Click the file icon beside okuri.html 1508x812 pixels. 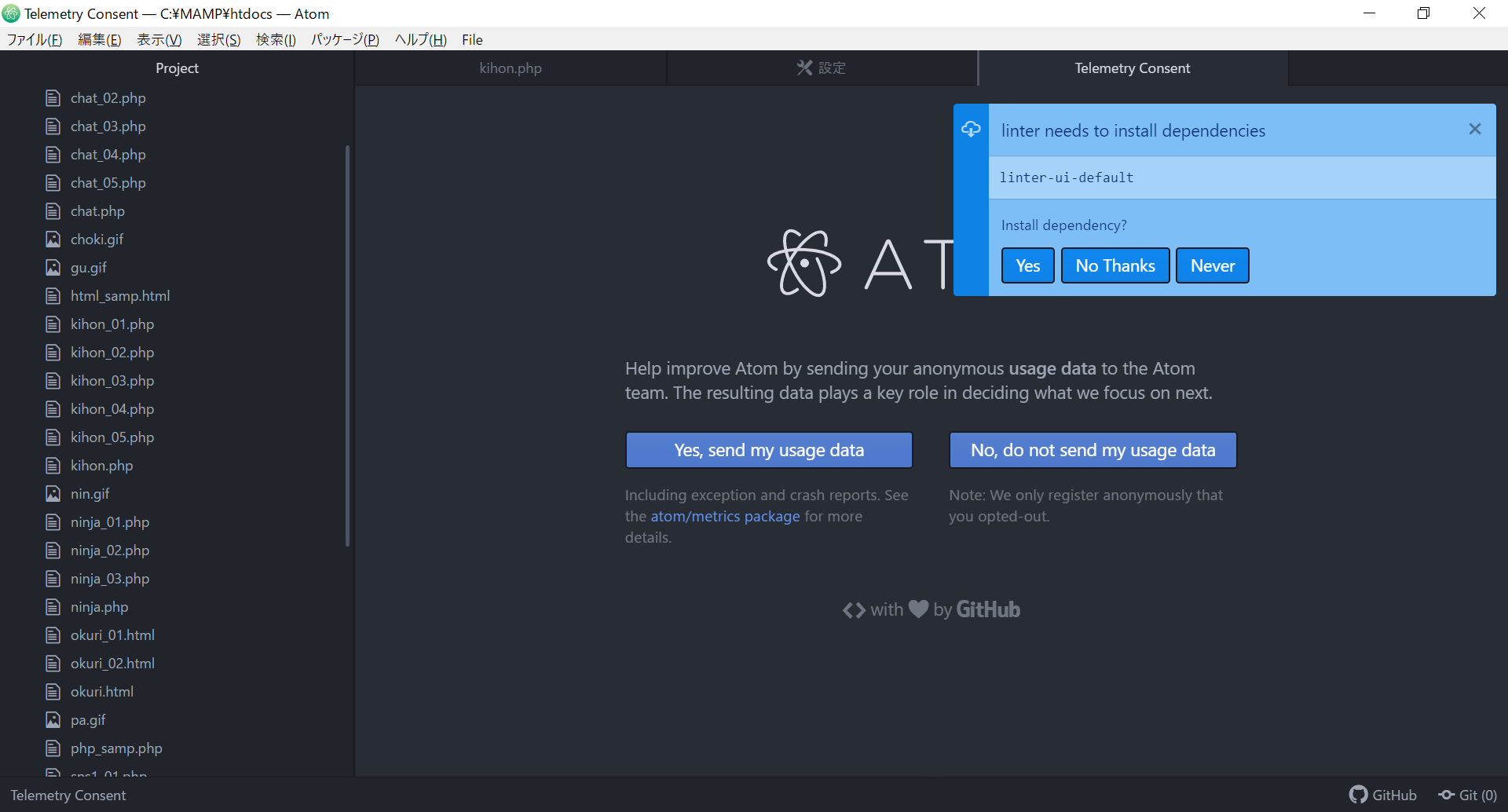tap(53, 692)
